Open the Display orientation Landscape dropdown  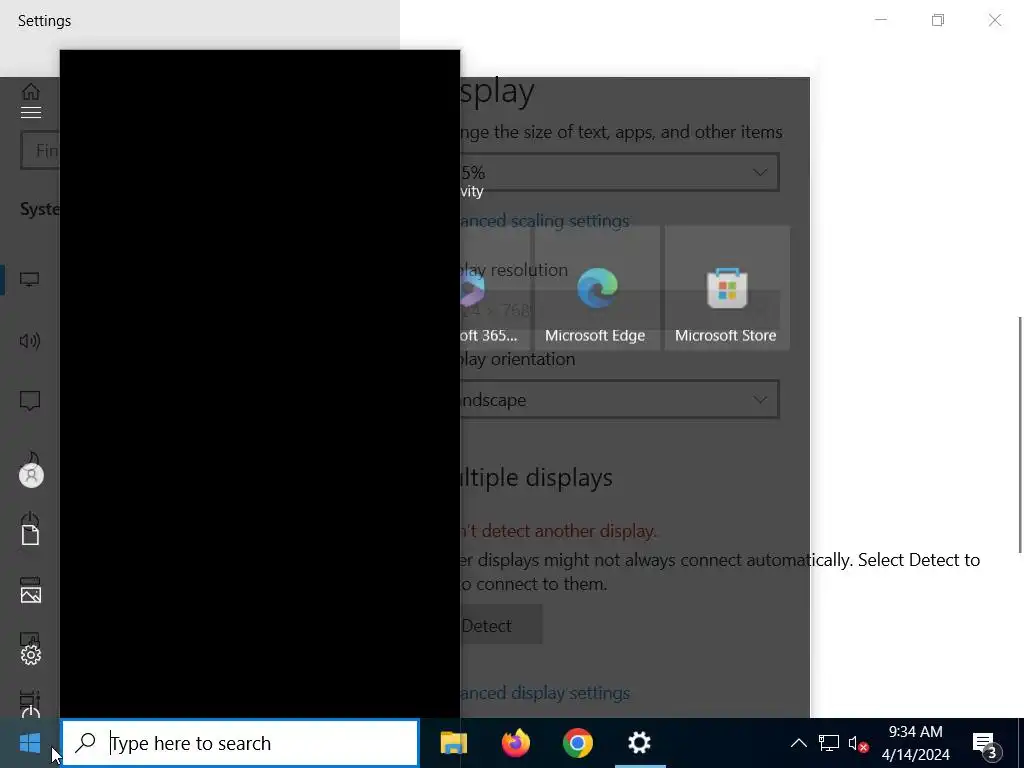619,400
